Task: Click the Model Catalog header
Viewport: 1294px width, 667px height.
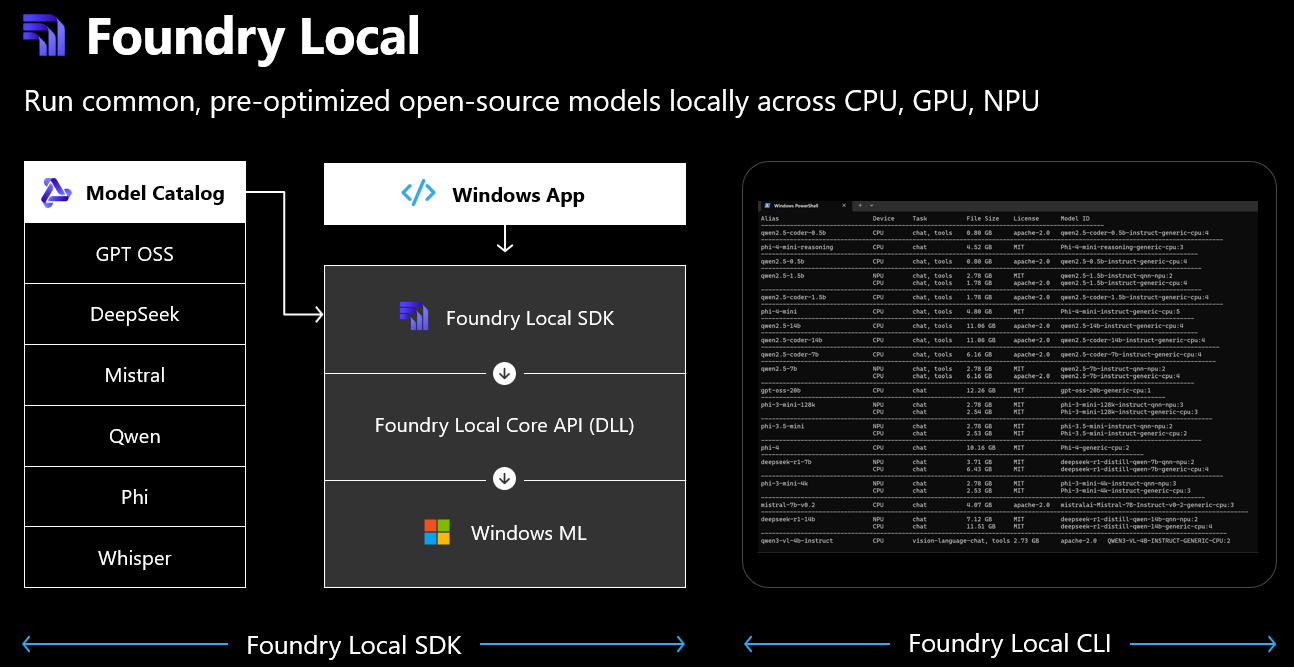Action: coord(135,192)
